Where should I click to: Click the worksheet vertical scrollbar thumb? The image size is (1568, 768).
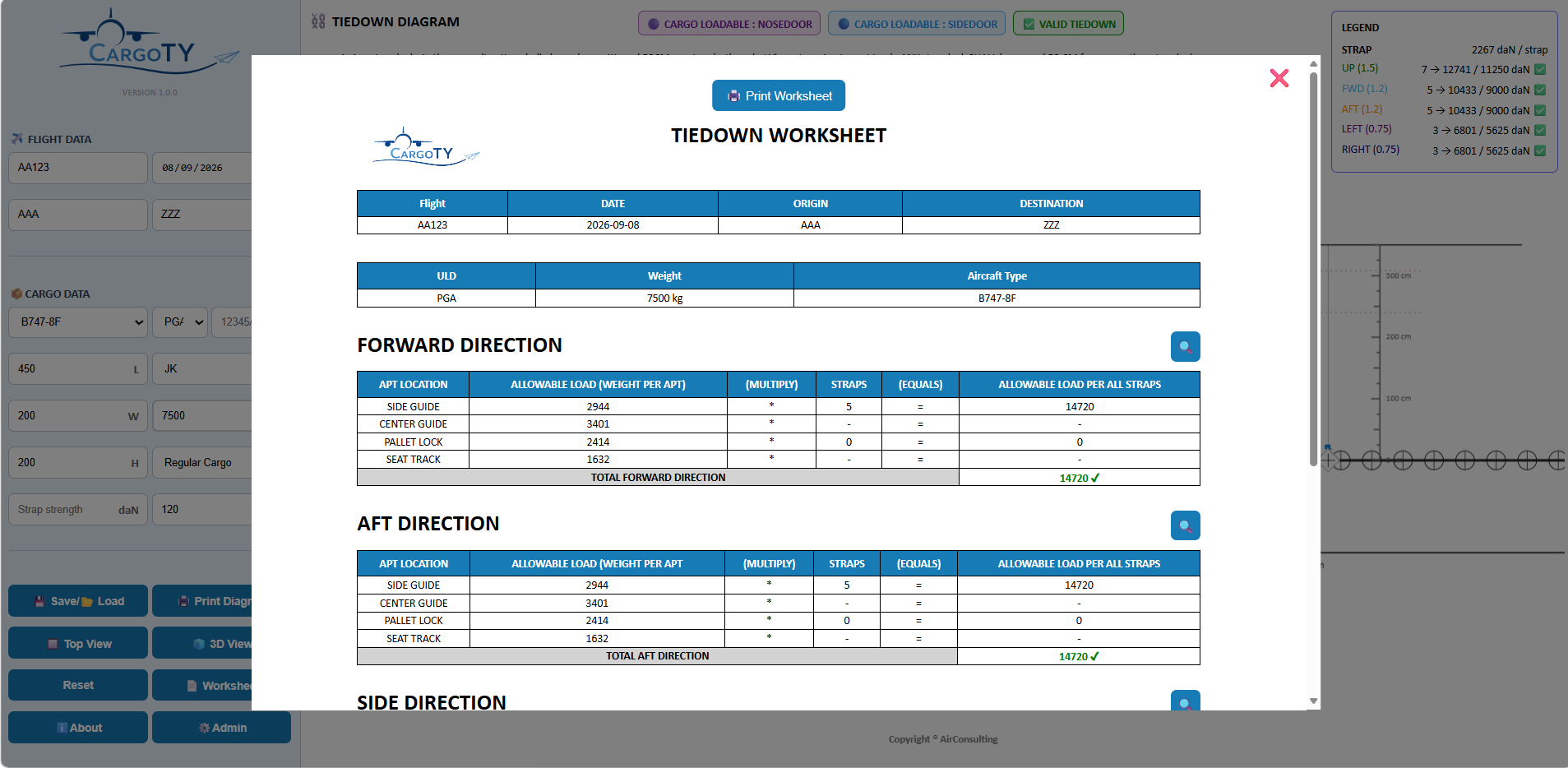click(1313, 270)
